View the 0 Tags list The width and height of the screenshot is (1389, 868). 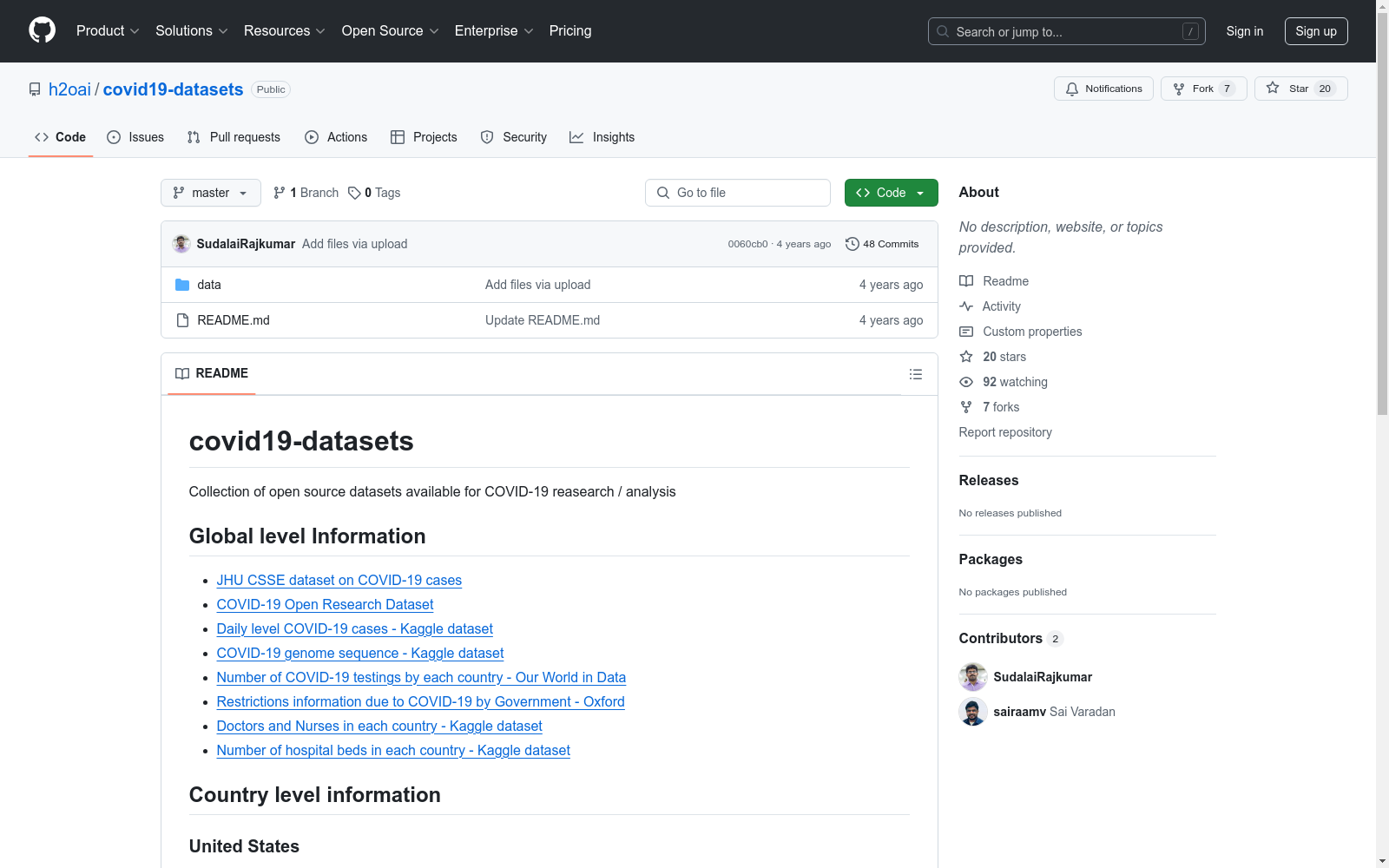(374, 193)
